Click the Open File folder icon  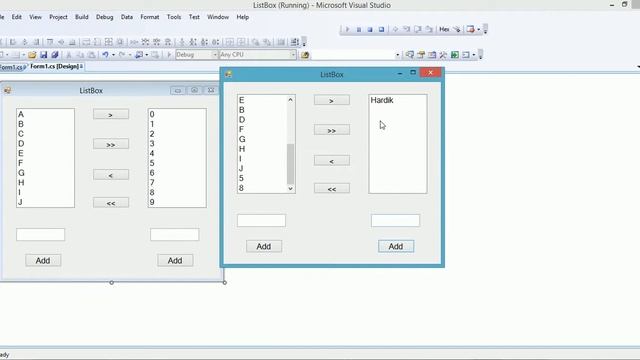[x=32, y=55]
